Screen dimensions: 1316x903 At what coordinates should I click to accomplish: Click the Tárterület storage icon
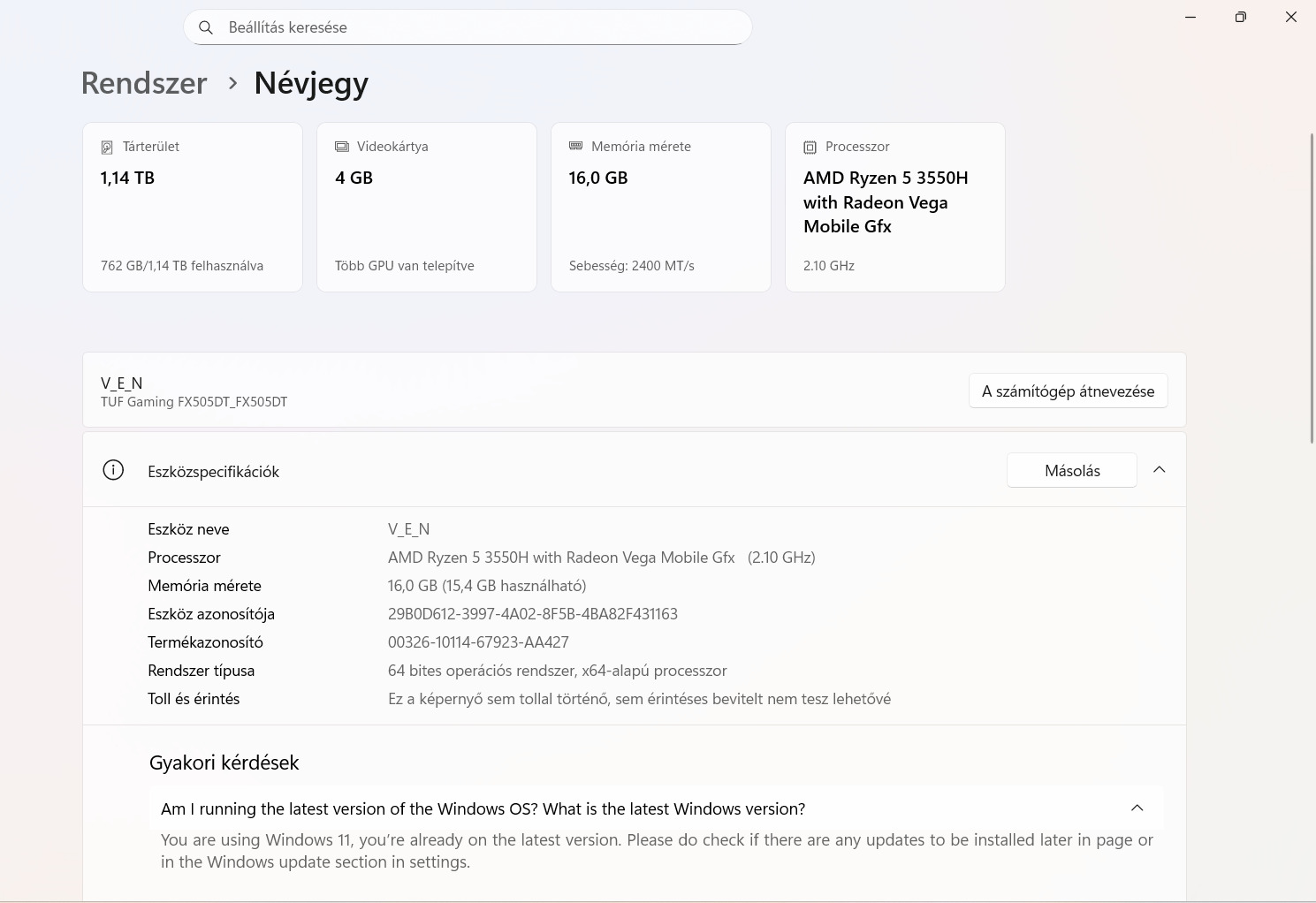pyautogui.click(x=107, y=147)
